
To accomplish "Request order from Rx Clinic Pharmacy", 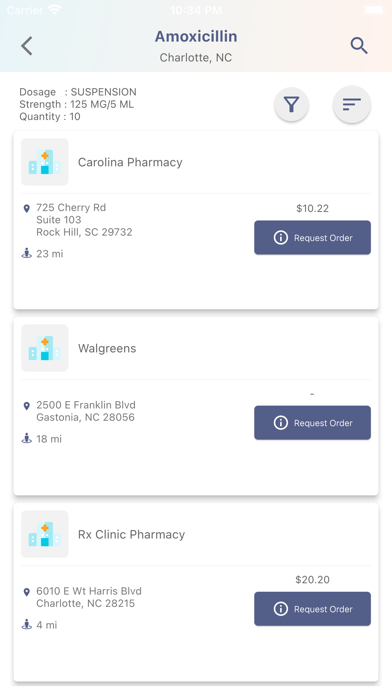I will [313, 609].
